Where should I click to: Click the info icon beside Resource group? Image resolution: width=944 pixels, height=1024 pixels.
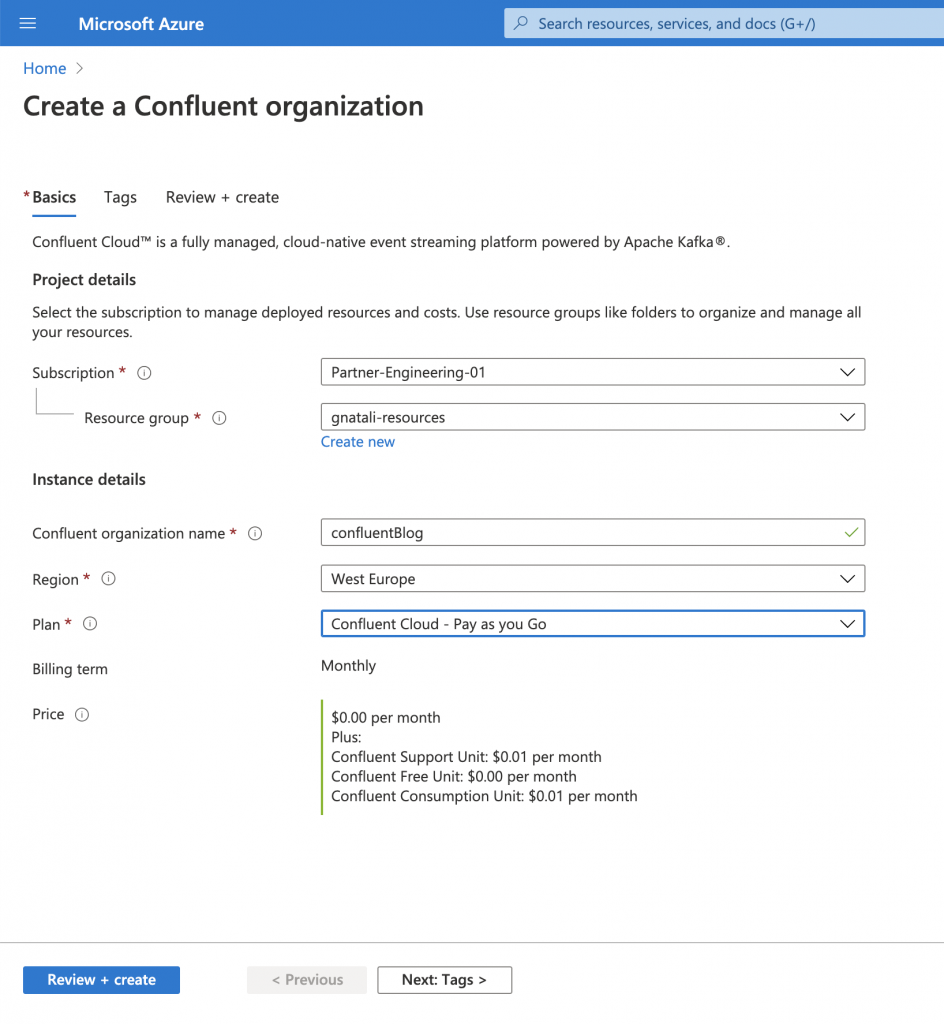point(219,418)
